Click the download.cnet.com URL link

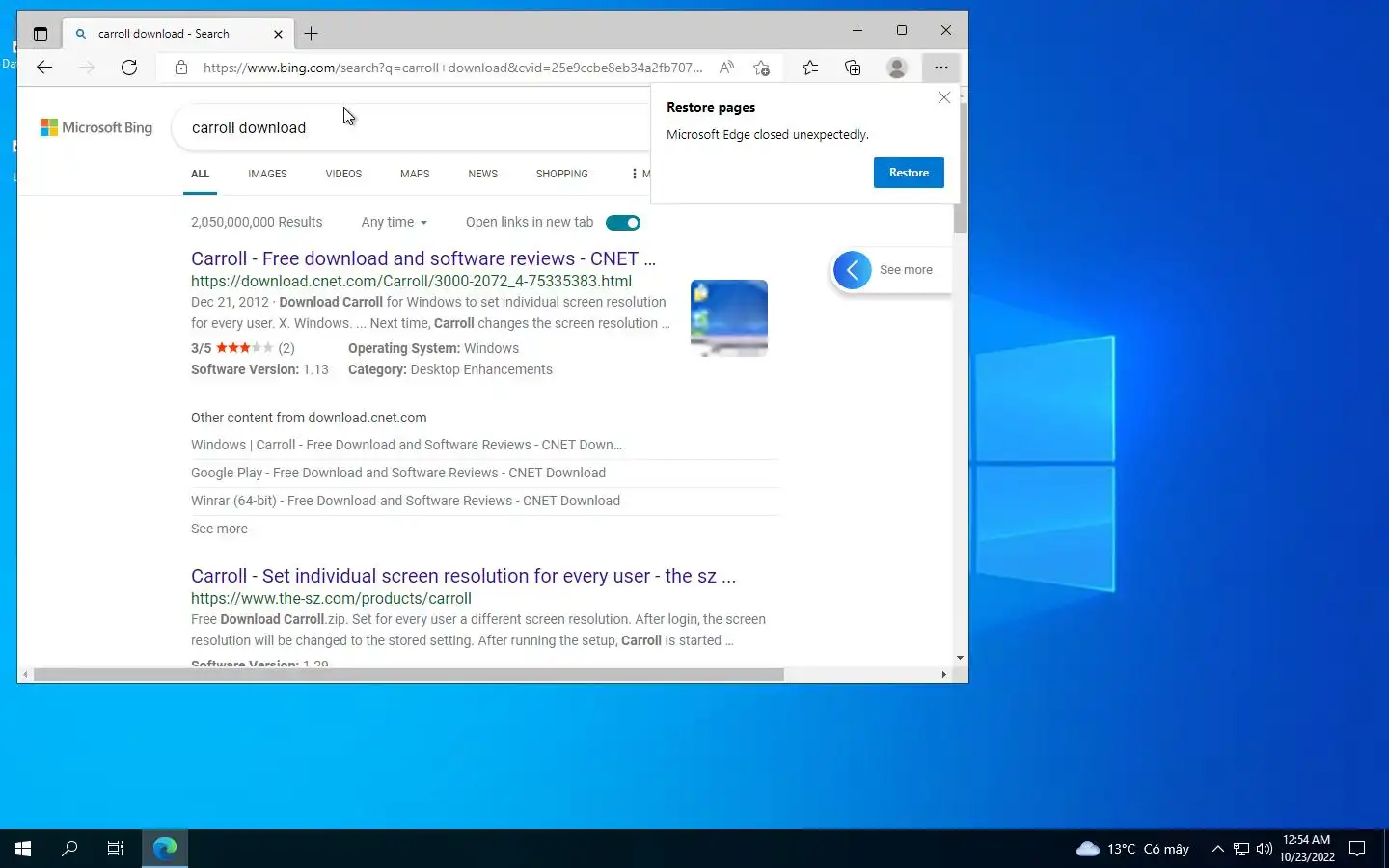coord(411,281)
